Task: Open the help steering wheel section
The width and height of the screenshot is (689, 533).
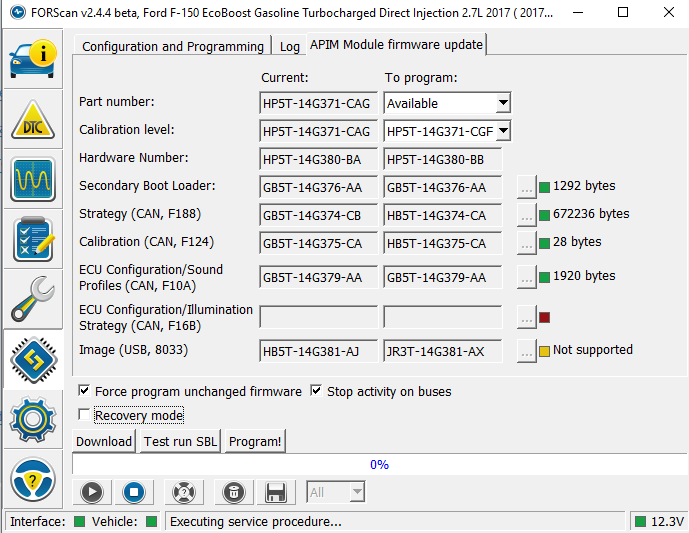Action: coord(33,481)
